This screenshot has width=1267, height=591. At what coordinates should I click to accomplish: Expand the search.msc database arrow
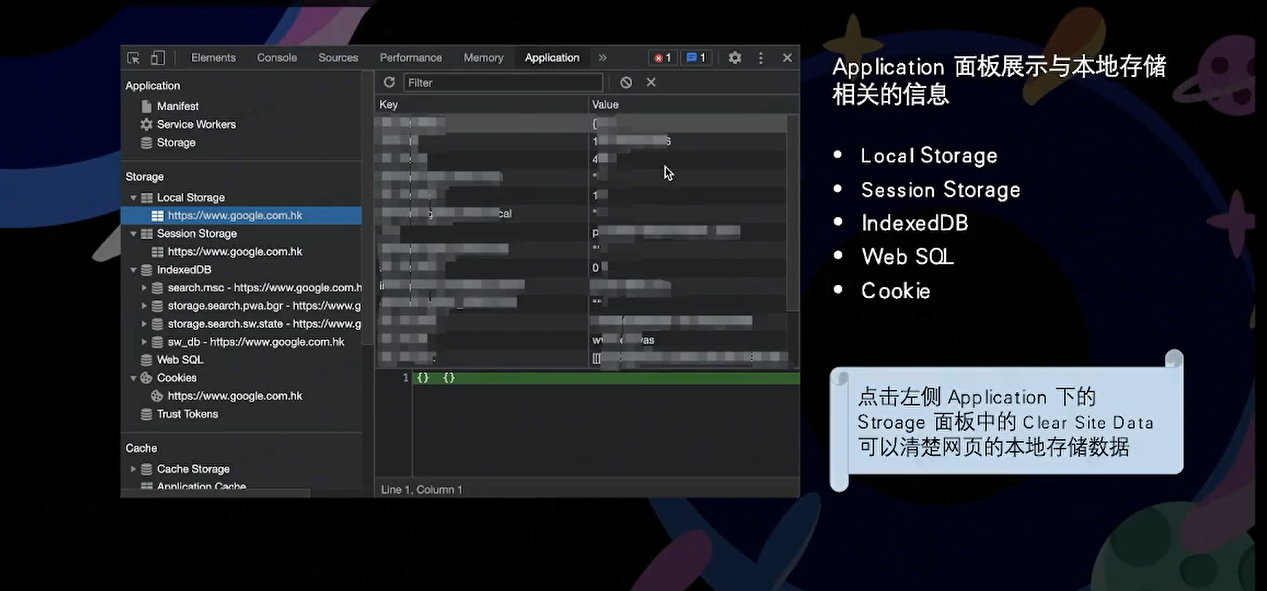coord(144,288)
